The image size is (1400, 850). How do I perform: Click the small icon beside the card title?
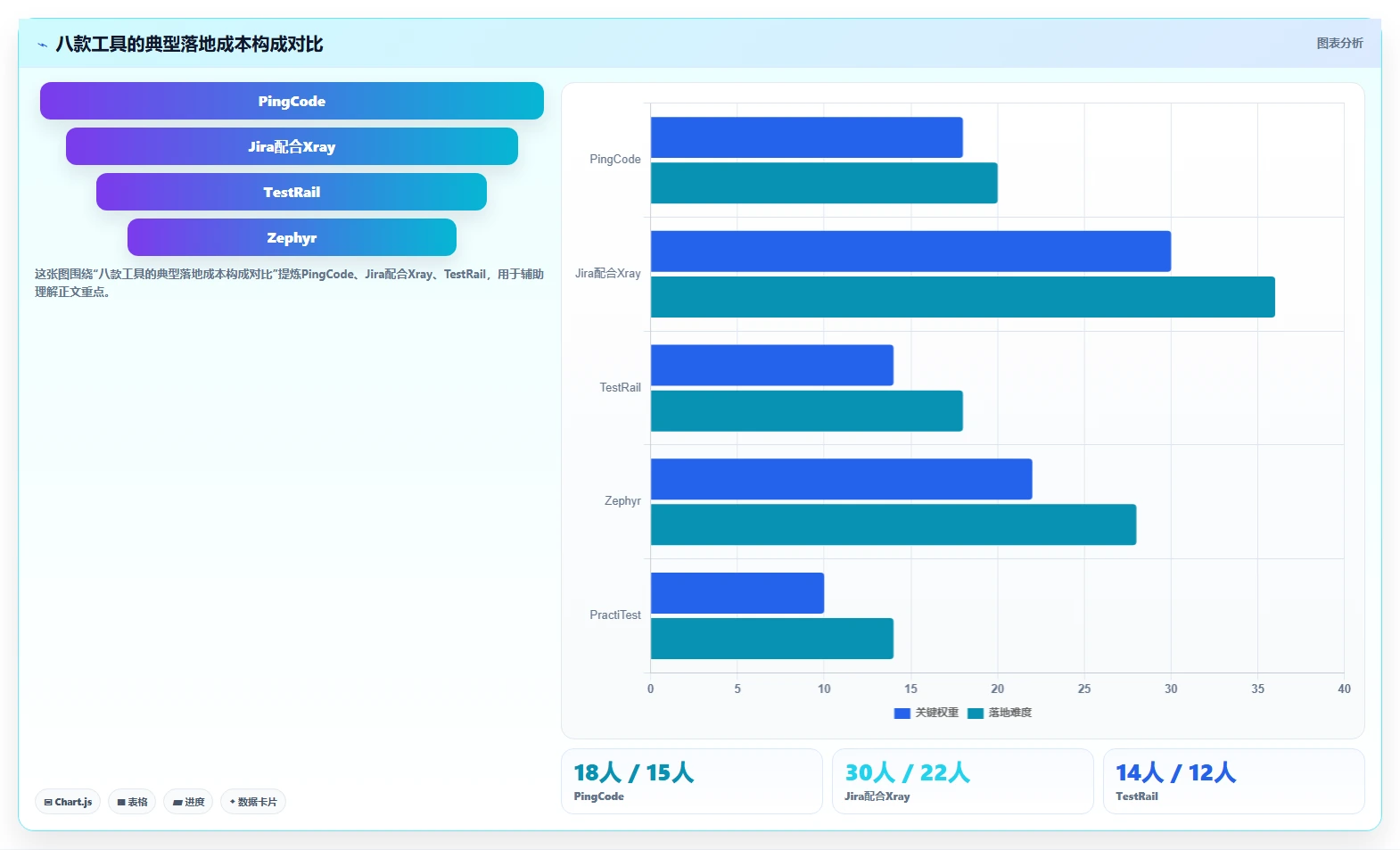(x=42, y=45)
